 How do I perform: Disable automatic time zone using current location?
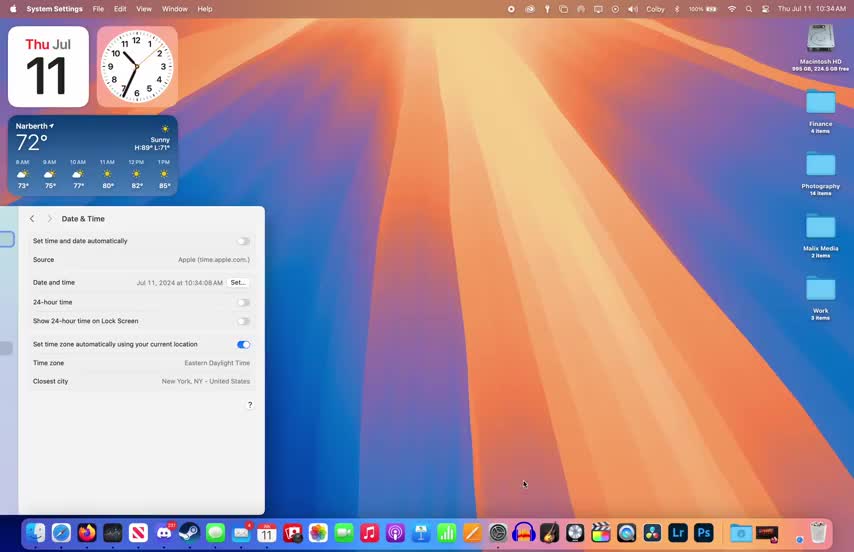(243, 344)
